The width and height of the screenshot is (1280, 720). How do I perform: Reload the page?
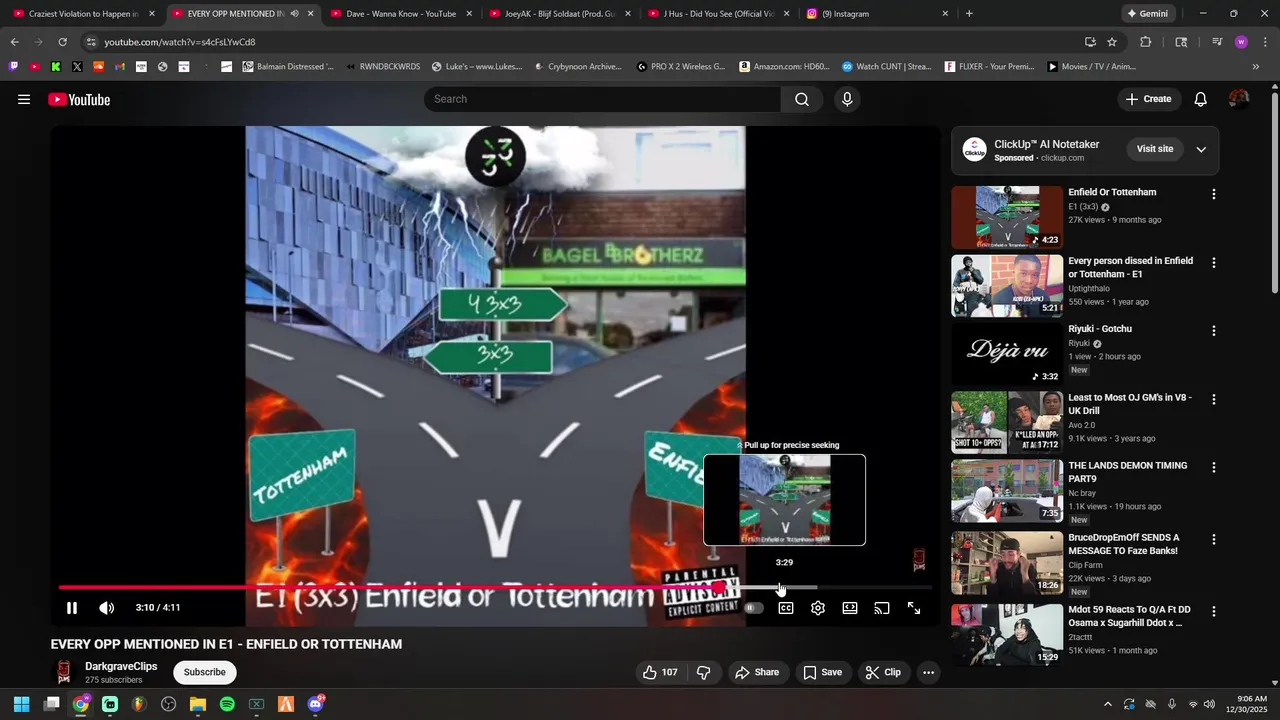62,42
